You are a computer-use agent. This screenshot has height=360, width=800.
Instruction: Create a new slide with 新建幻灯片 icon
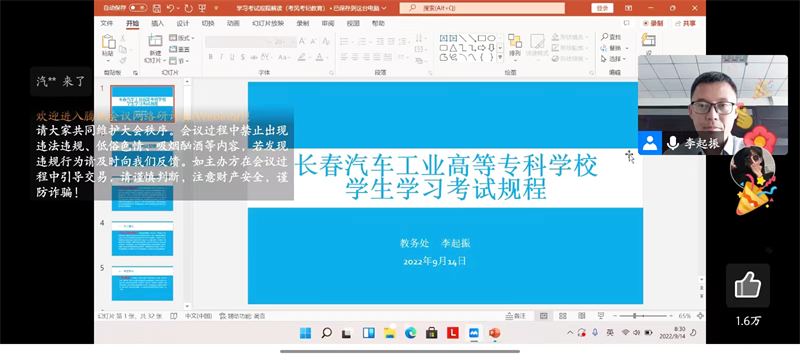point(155,41)
